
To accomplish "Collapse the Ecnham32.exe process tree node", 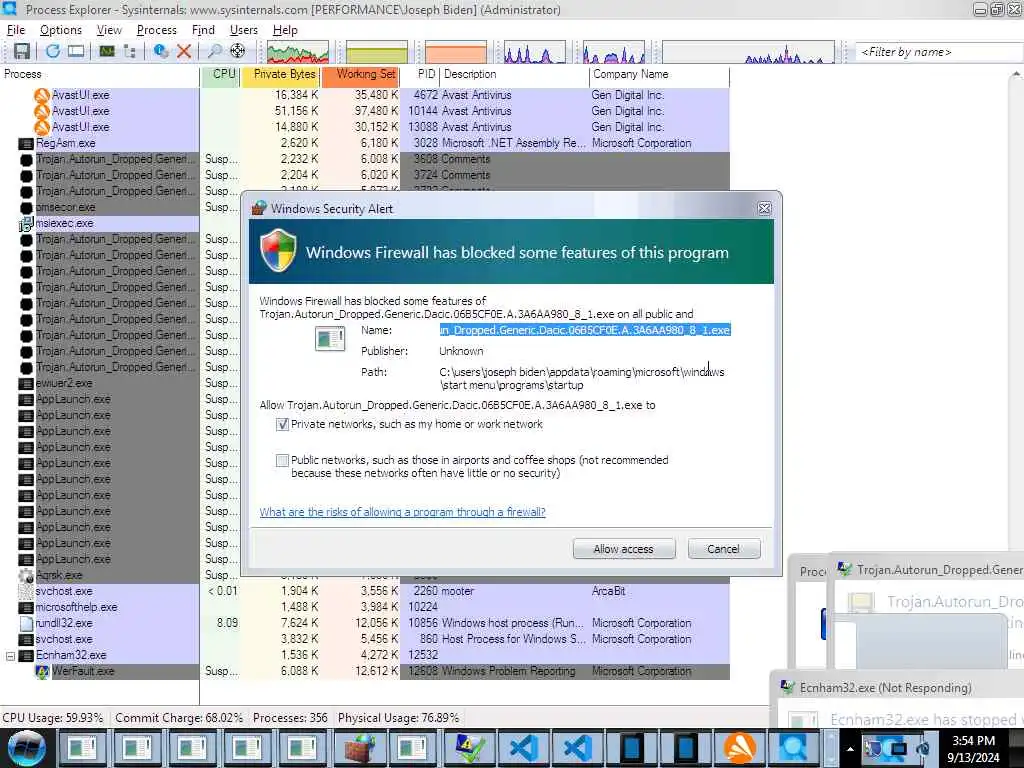I will click(x=10, y=656).
